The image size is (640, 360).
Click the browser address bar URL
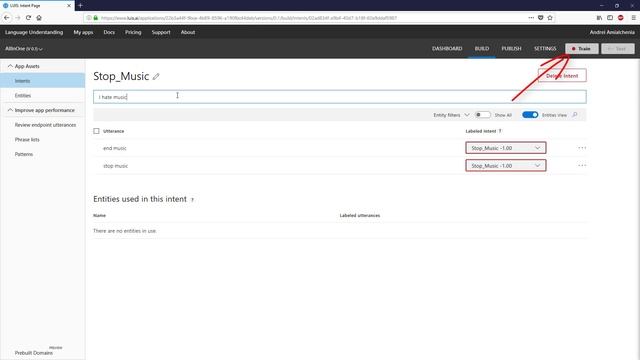[x=249, y=18]
